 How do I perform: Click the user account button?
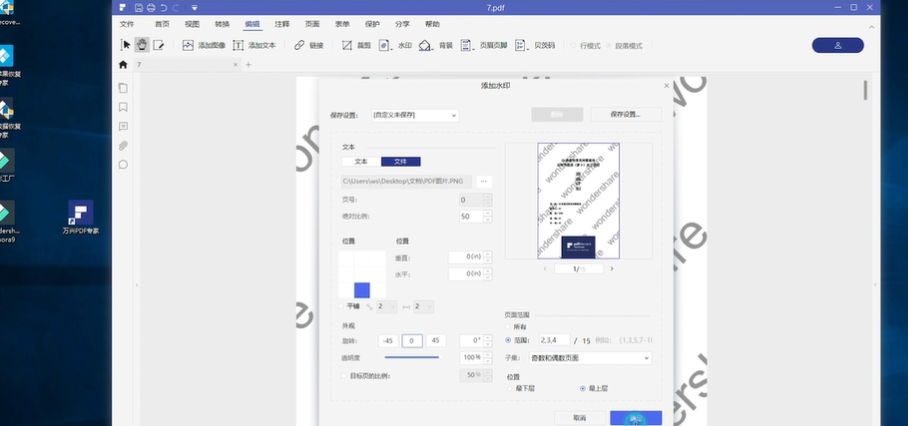coord(837,45)
